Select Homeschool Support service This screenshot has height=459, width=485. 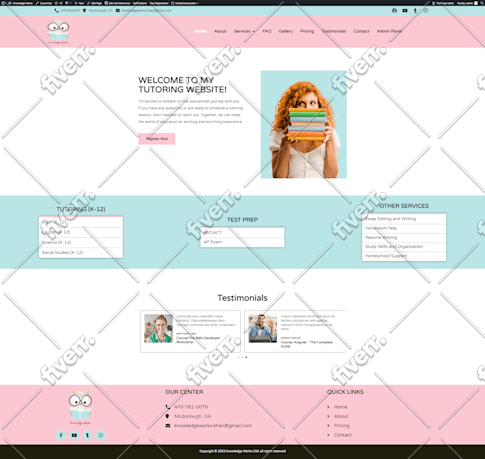click(404, 256)
